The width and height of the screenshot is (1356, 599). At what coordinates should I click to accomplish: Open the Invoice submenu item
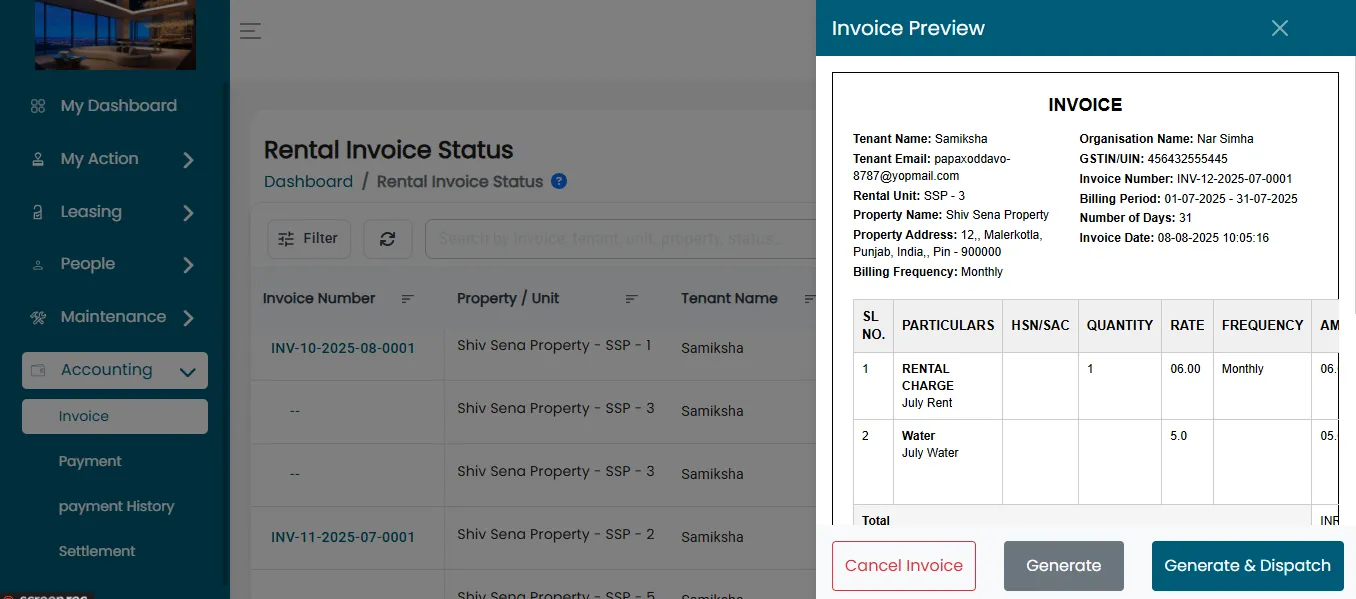click(x=115, y=417)
